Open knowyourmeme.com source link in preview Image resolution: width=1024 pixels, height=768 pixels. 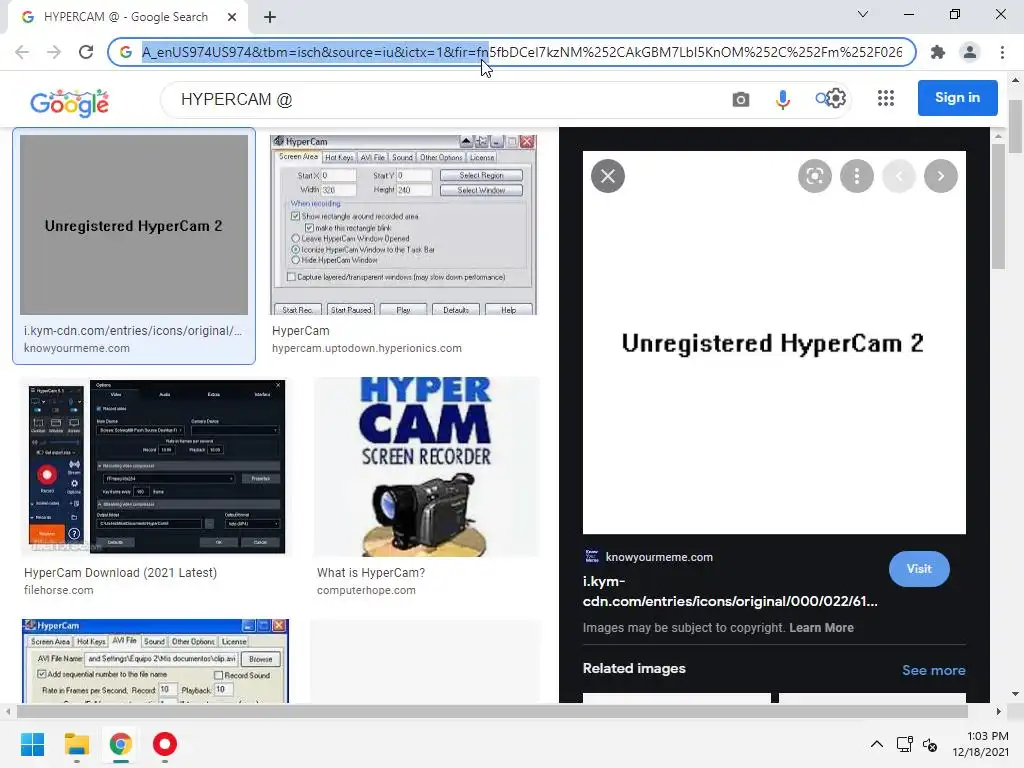tap(659, 557)
